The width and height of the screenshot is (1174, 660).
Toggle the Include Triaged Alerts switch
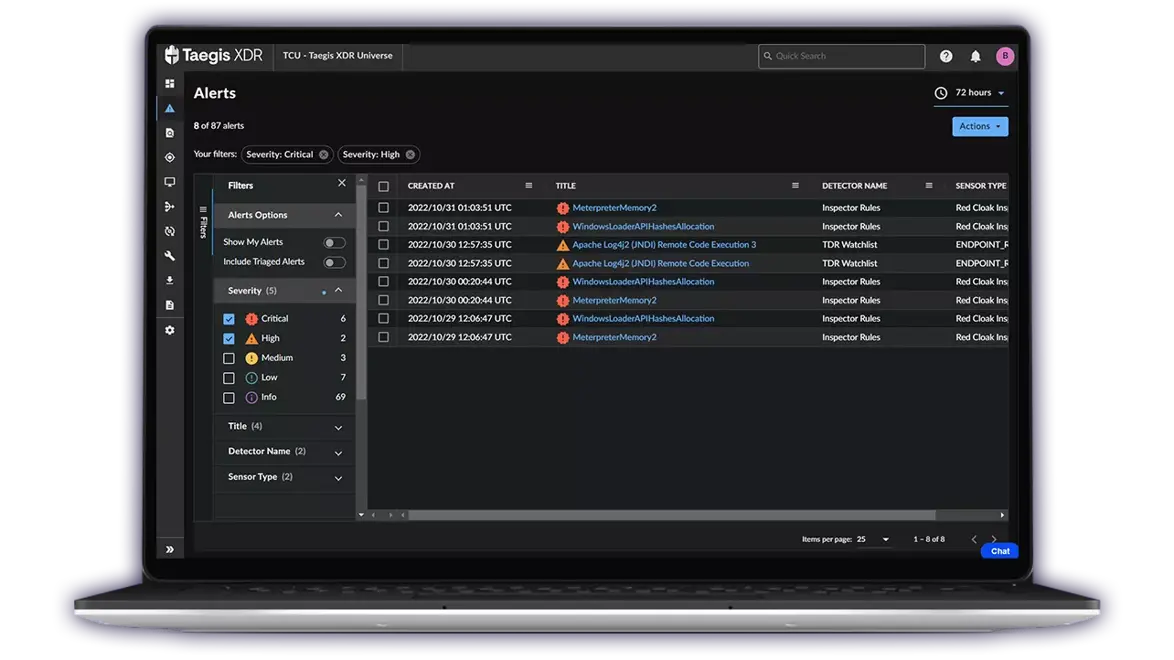pyautogui.click(x=334, y=262)
